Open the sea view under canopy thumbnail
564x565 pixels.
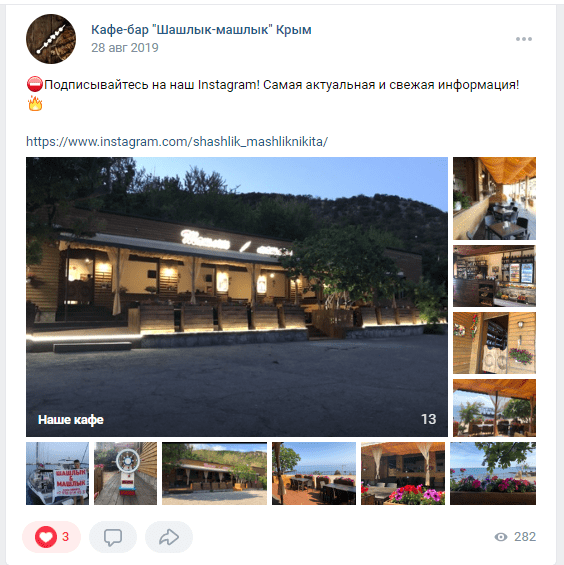tap(494, 408)
